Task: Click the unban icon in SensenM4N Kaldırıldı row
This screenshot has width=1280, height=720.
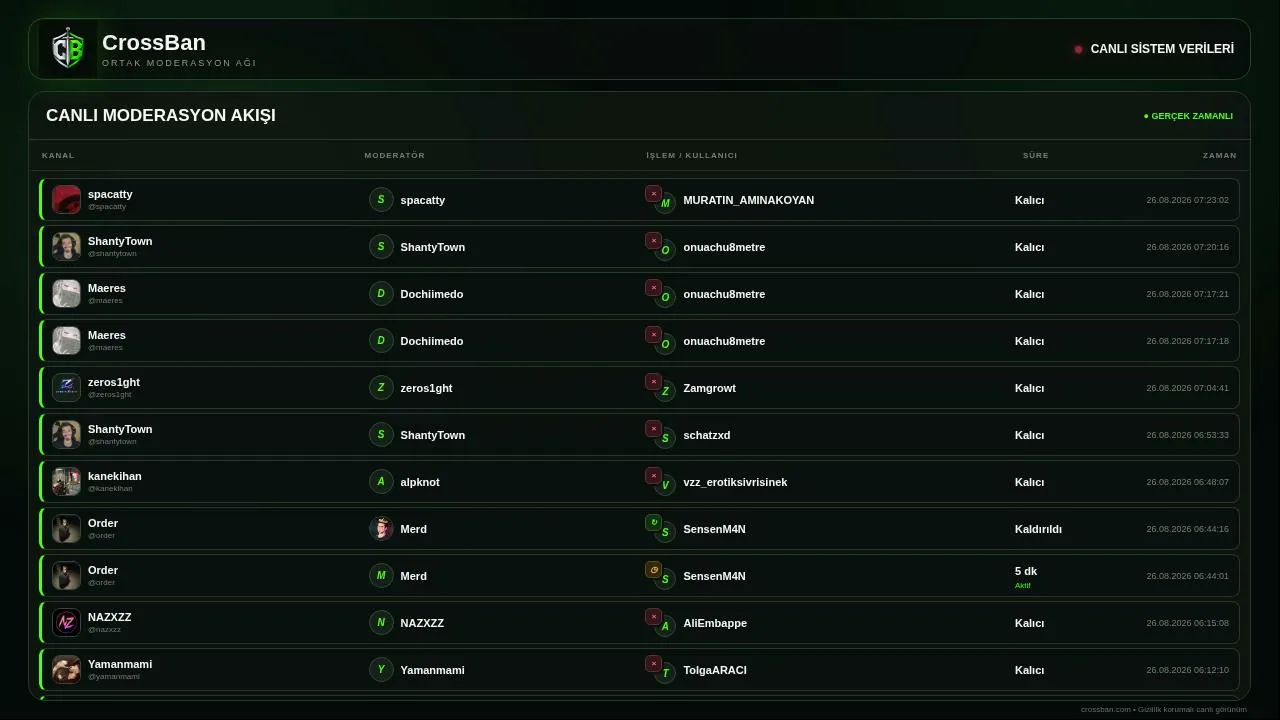Action: click(x=653, y=523)
